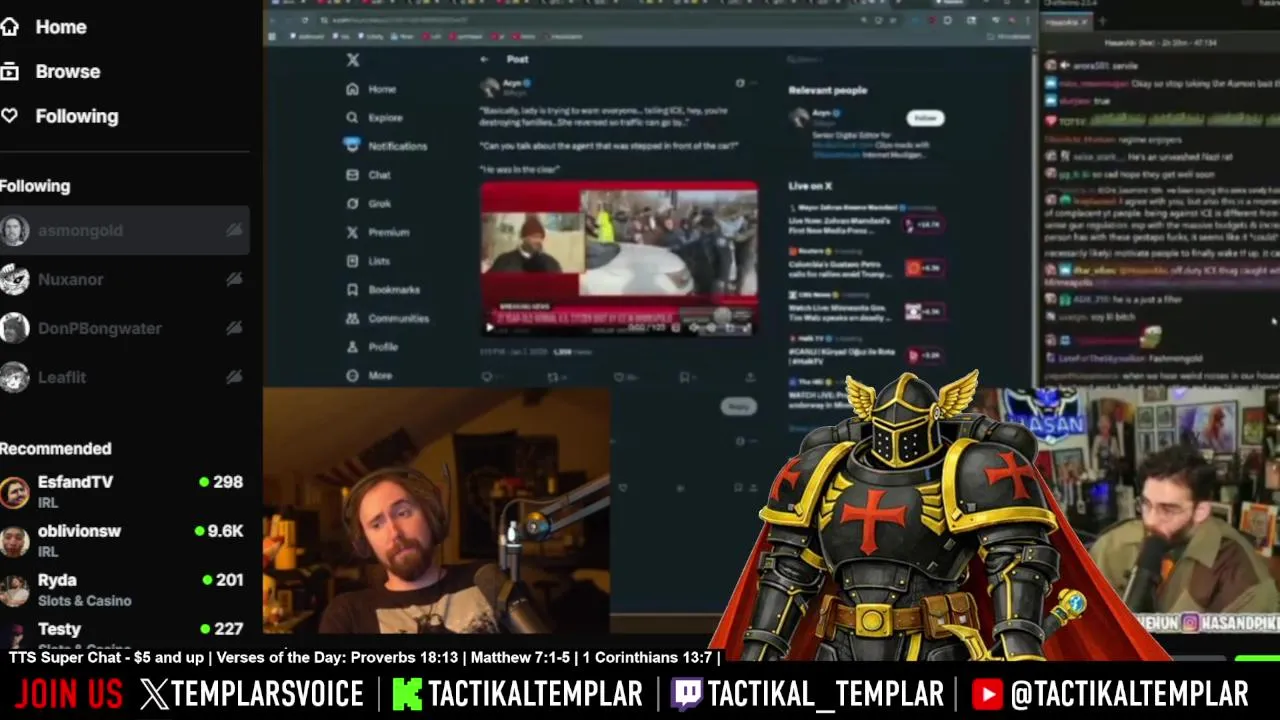Image resolution: width=1280 pixels, height=720 pixels.
Task: Open recommended channel EsfandTV
Action: click(124, 491)
